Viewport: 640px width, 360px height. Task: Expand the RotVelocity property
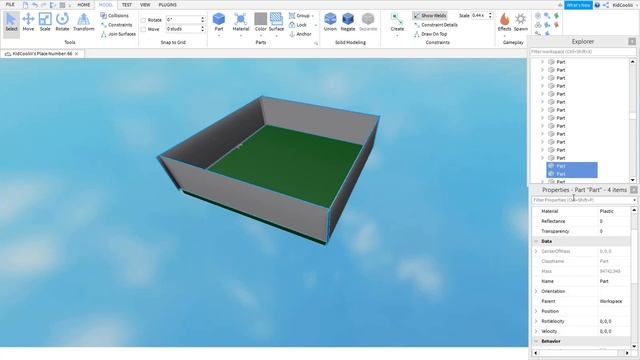pyautogui.click(x=536, y=321)
